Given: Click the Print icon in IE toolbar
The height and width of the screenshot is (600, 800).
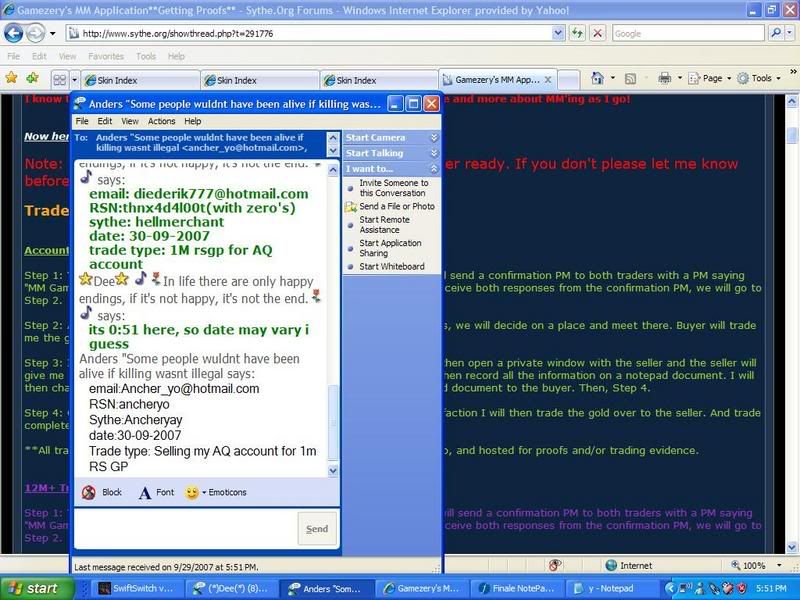Looking at the screenshot, I should [x=665, y=78].
